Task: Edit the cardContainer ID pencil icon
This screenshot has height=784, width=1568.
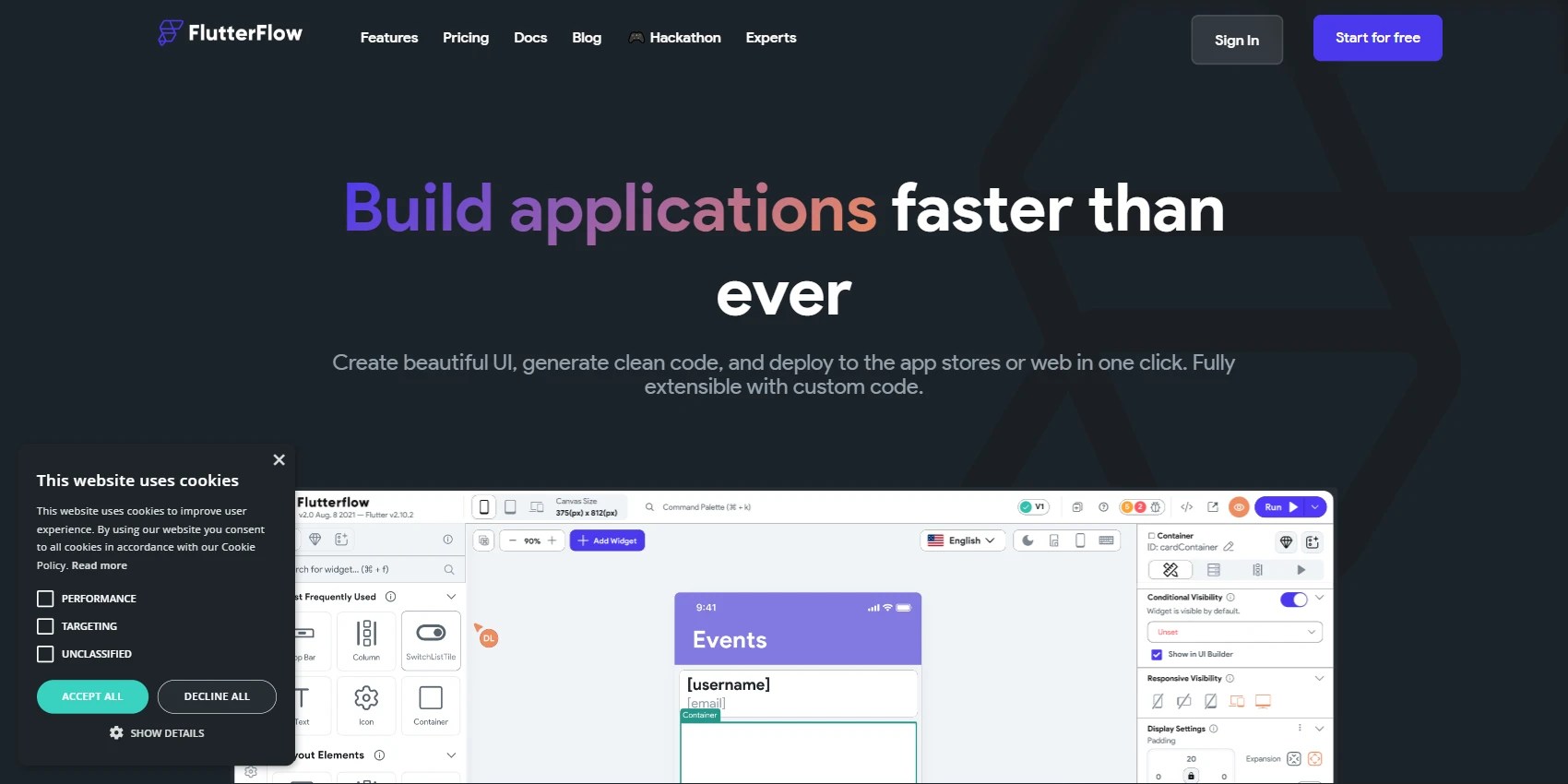Action: [x=1229, y=547]
